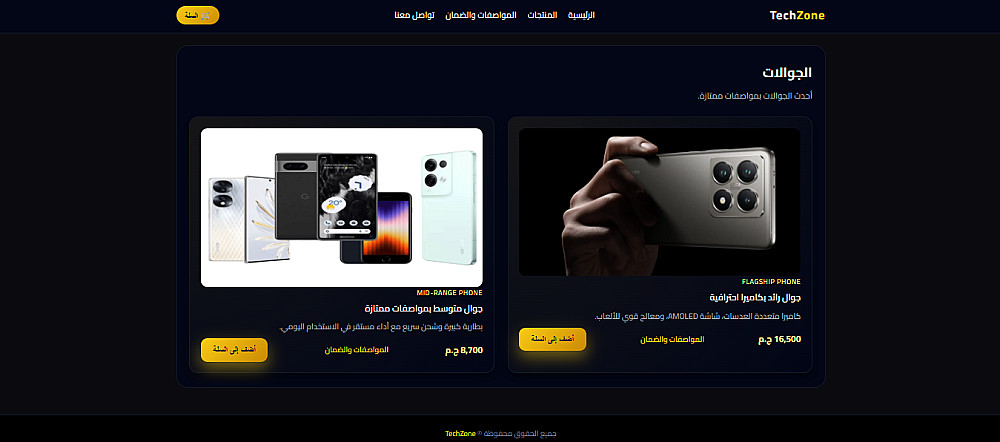Click the 8,700 ج.م price
The height and width of the screenshot is (442, 1000).
(464, 350)
